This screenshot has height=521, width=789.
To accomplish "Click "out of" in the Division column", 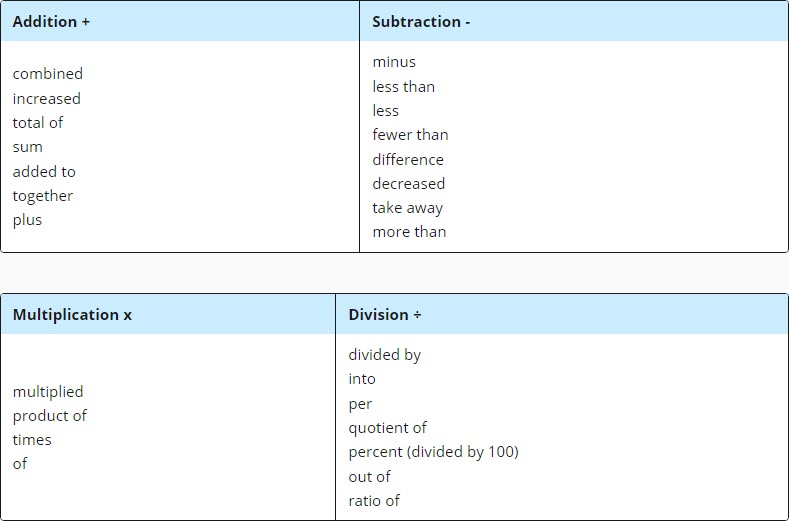I will click(x=369, y=476).
